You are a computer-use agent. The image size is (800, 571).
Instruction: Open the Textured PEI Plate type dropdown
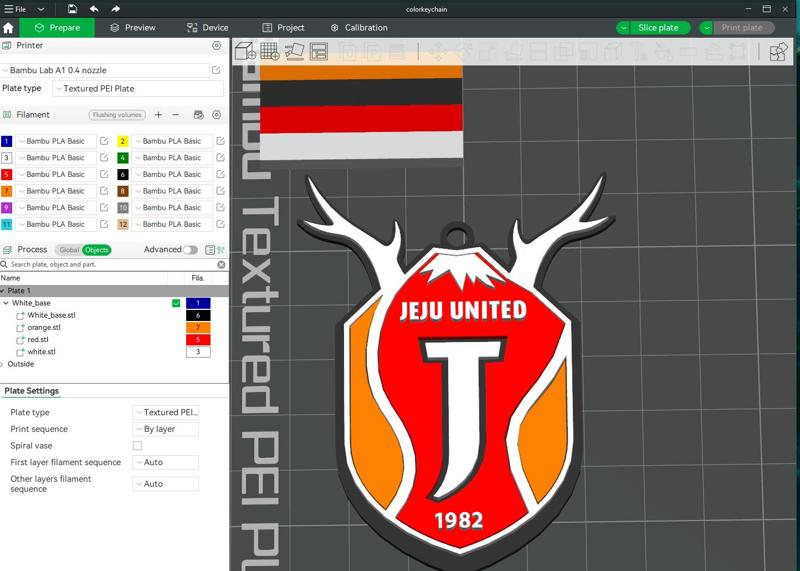[x=138, y=88]
